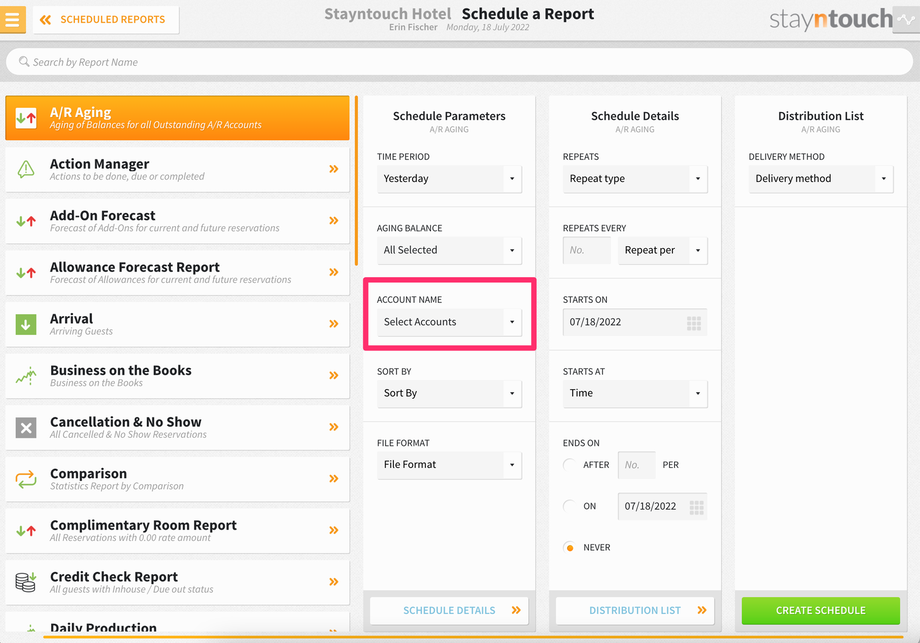This screenshot has width=920, height=643.
Task: Open the Starts At Time dropdown
Action: (x=635, y=394)
